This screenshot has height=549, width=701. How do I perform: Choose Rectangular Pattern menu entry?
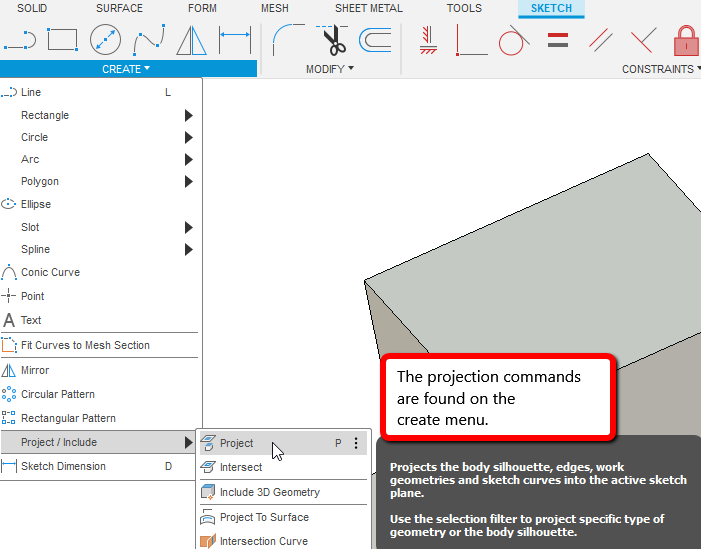point(99,418)
